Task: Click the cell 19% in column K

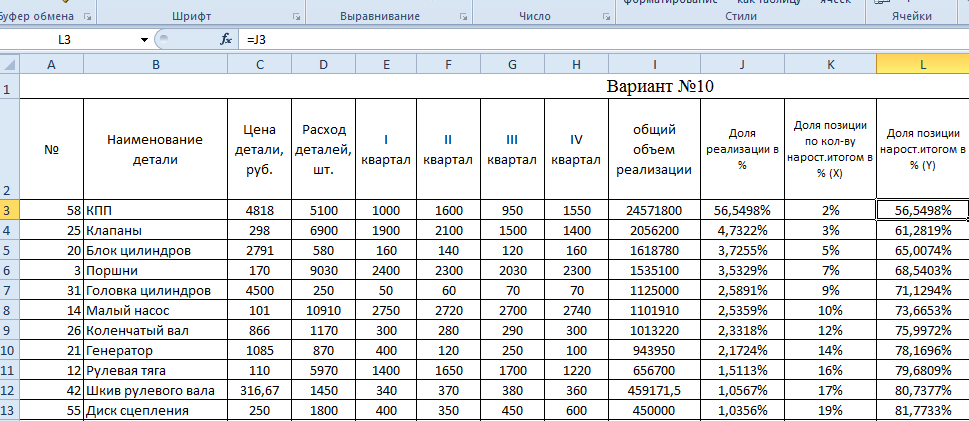Action: (x=831, y=411)
